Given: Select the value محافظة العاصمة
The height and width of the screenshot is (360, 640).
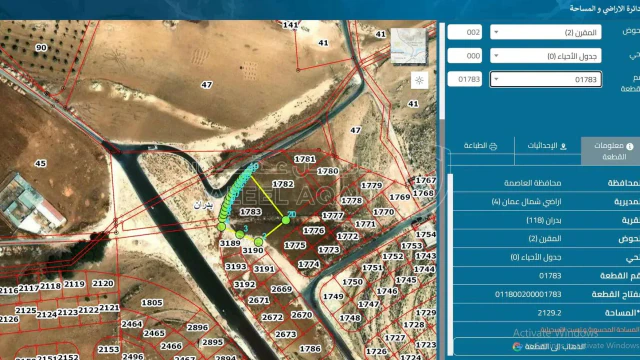Looking at the screenshot, I should tap(533, 183).
